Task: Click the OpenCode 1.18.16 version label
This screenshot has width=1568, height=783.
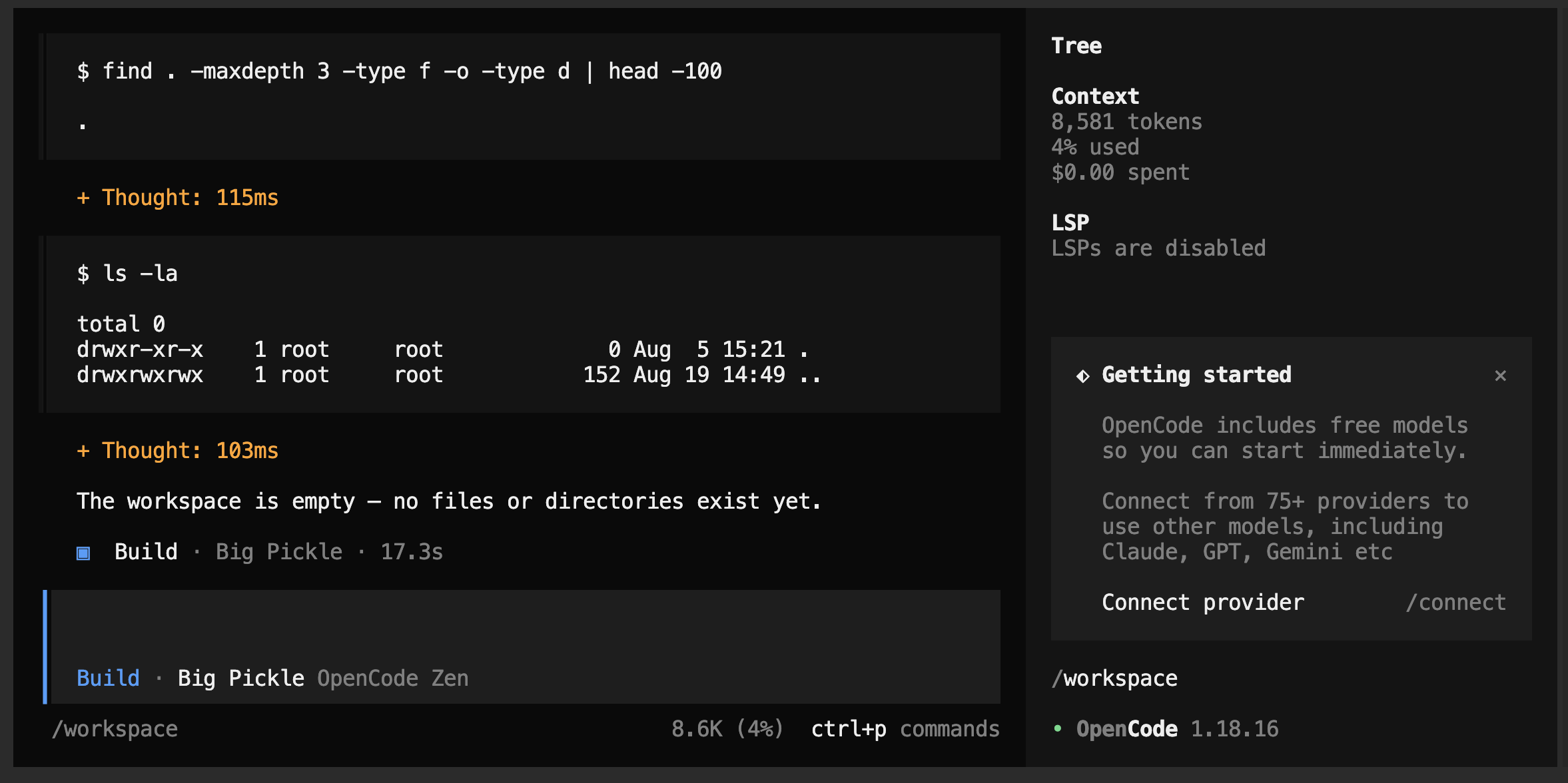Action: [1177, 729]
